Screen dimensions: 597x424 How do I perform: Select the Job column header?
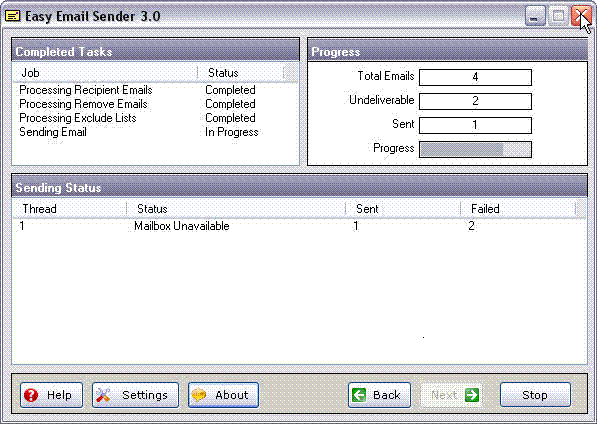(x=105, y=73)
